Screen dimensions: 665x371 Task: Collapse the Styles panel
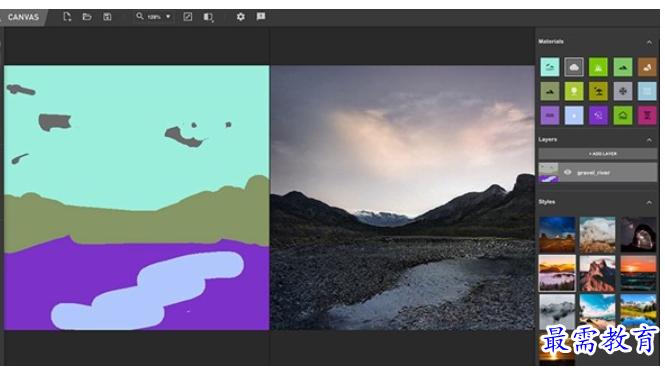[649, 203]
